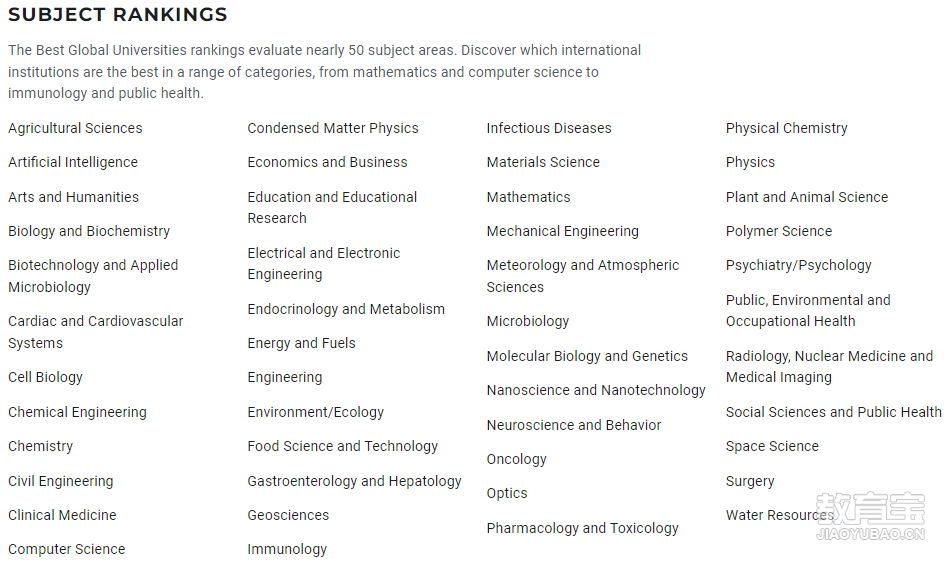This screenshot has height=563, width=946.
Task: Open Economics and Business rankings
Action: (328, 162)
